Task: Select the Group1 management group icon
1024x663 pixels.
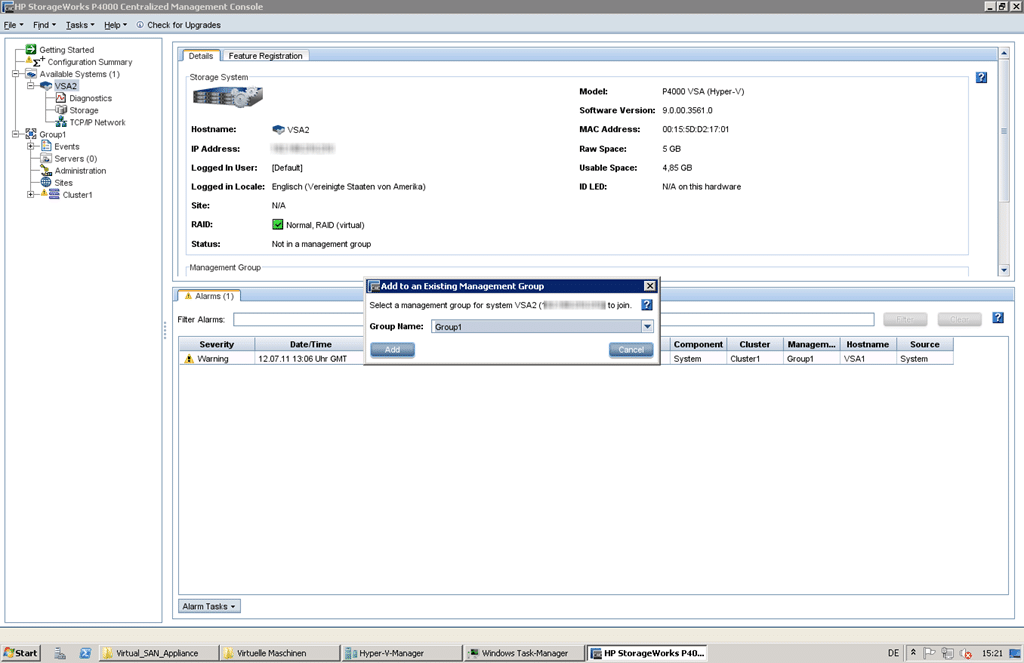Action: pos(31,134)
